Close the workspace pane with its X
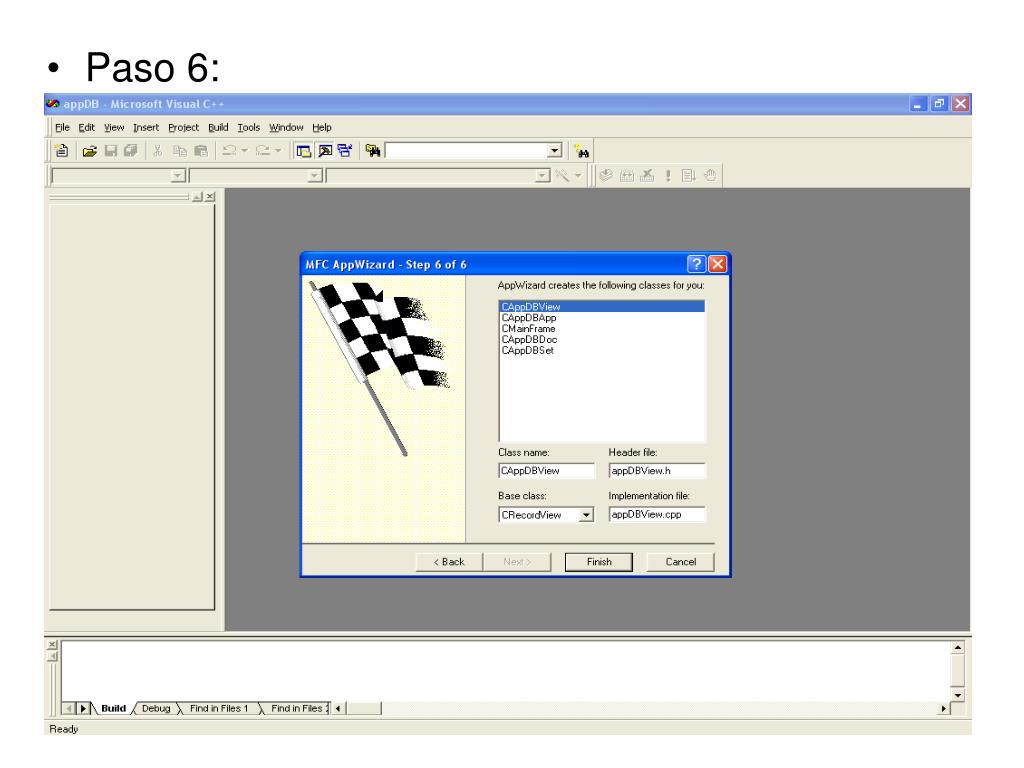This screenshot has width=1024, height=768. pos(210,197)
